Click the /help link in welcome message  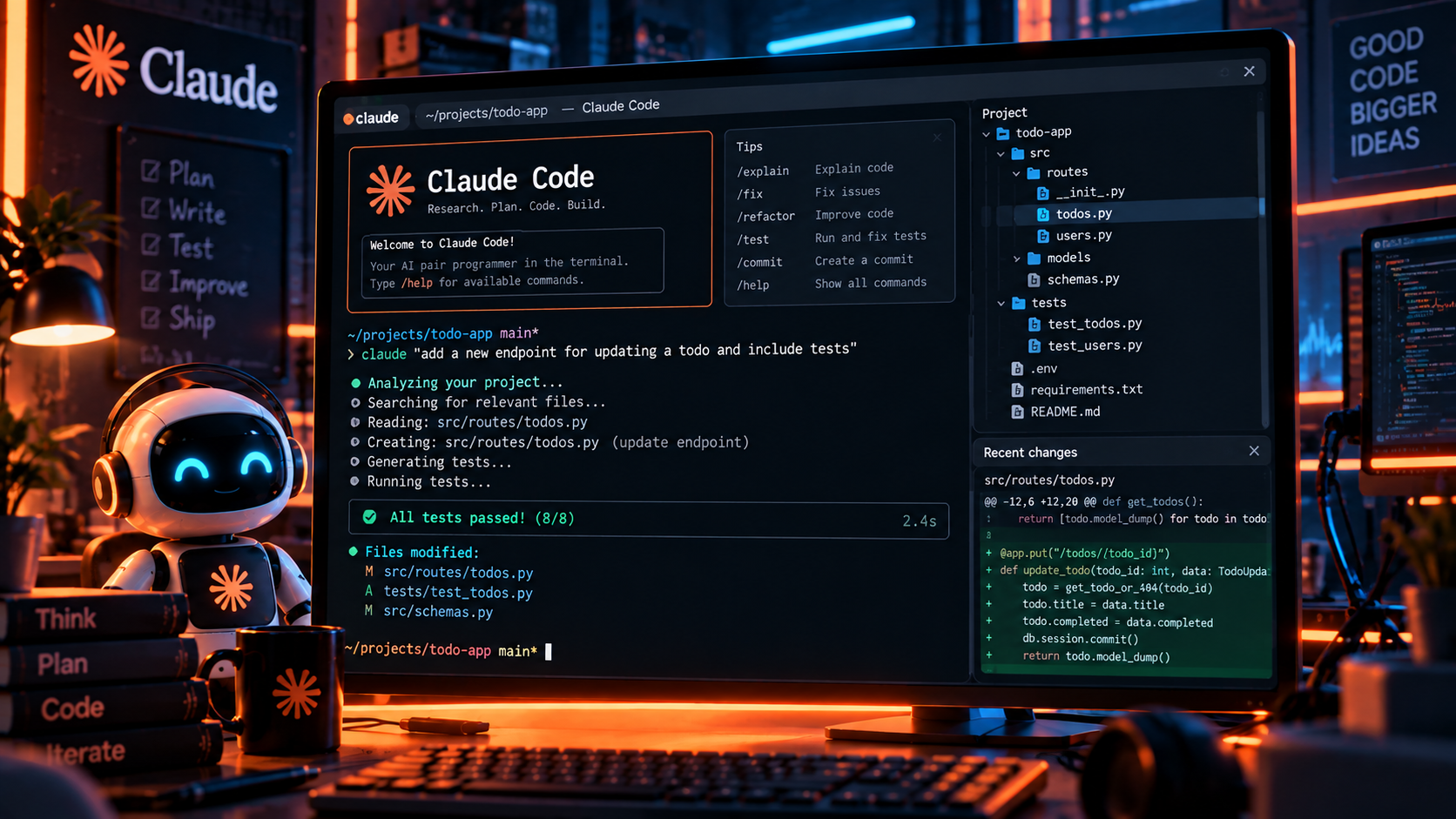416,282
